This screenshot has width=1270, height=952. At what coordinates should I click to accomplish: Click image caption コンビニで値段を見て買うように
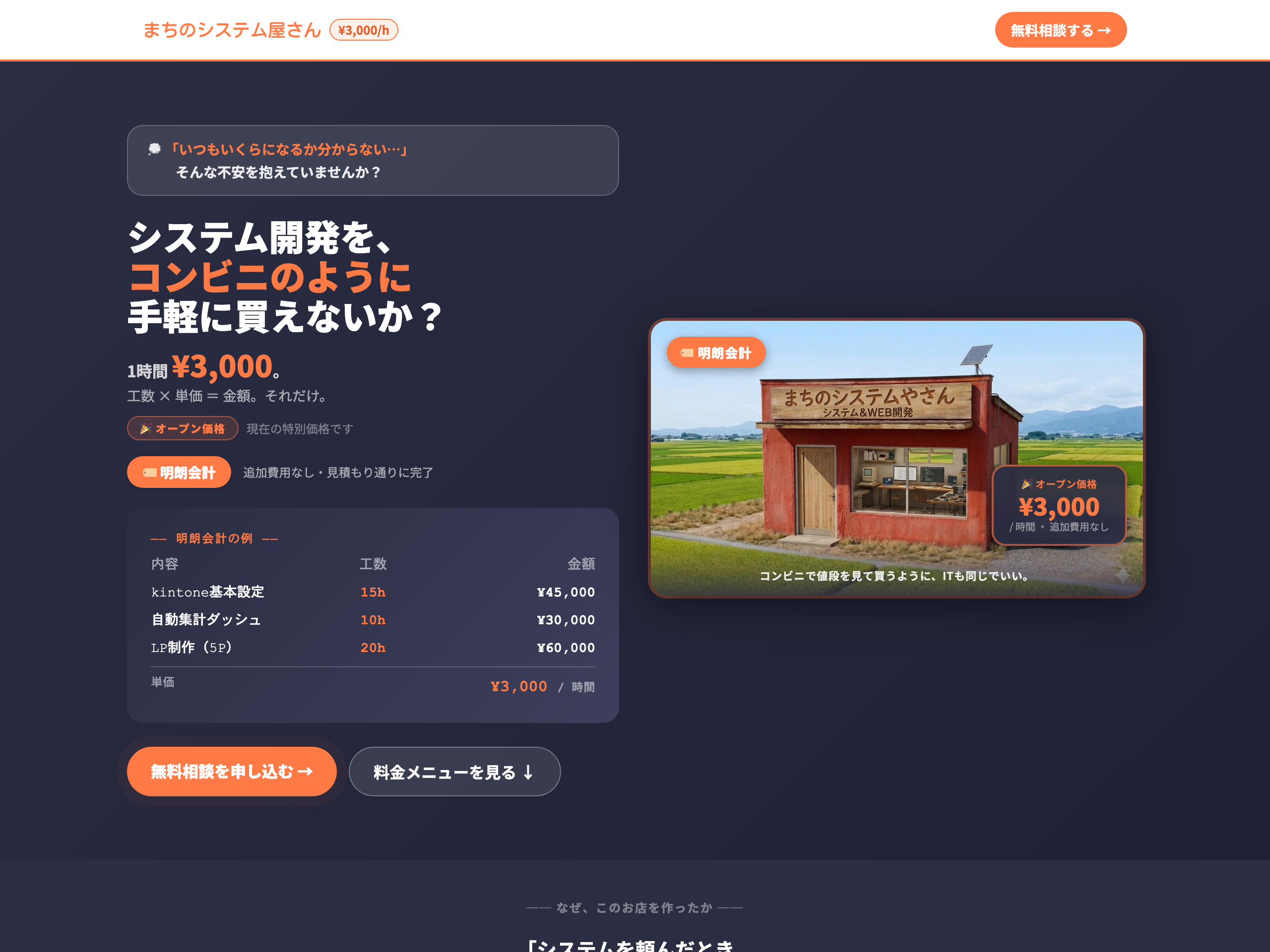coord(894,576)
